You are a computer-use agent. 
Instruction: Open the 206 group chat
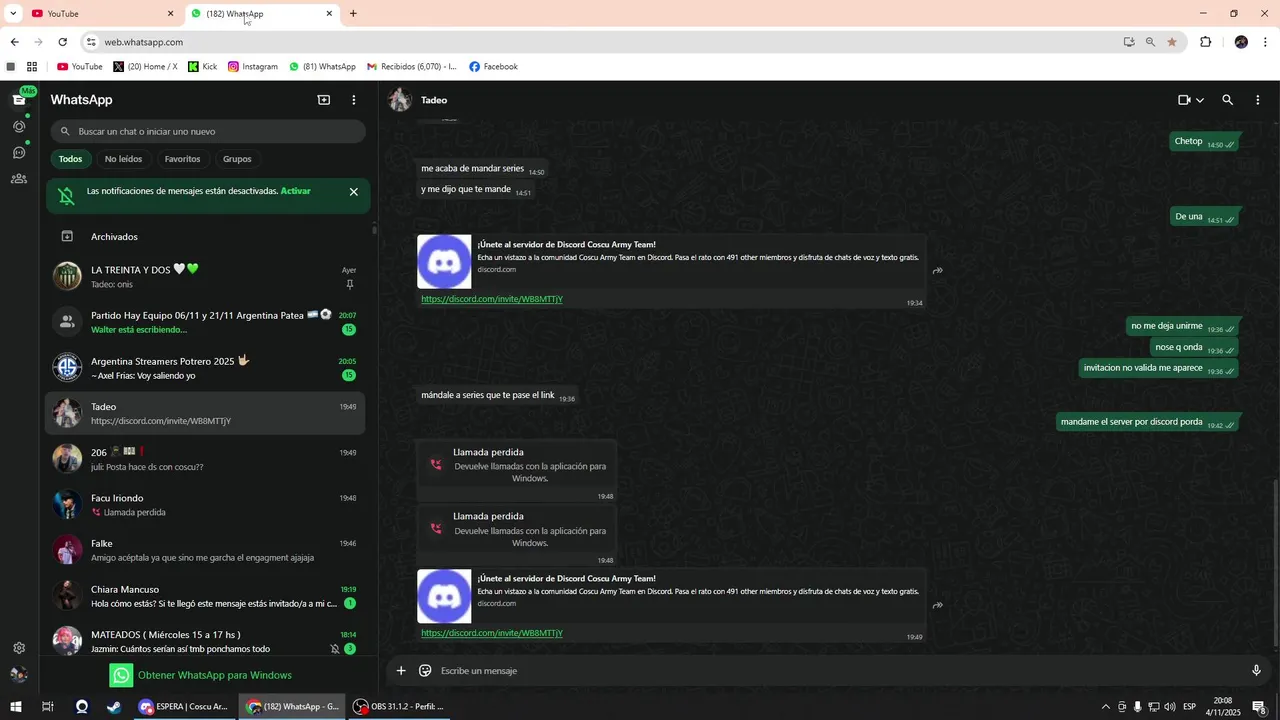click(x=206, y=459)
